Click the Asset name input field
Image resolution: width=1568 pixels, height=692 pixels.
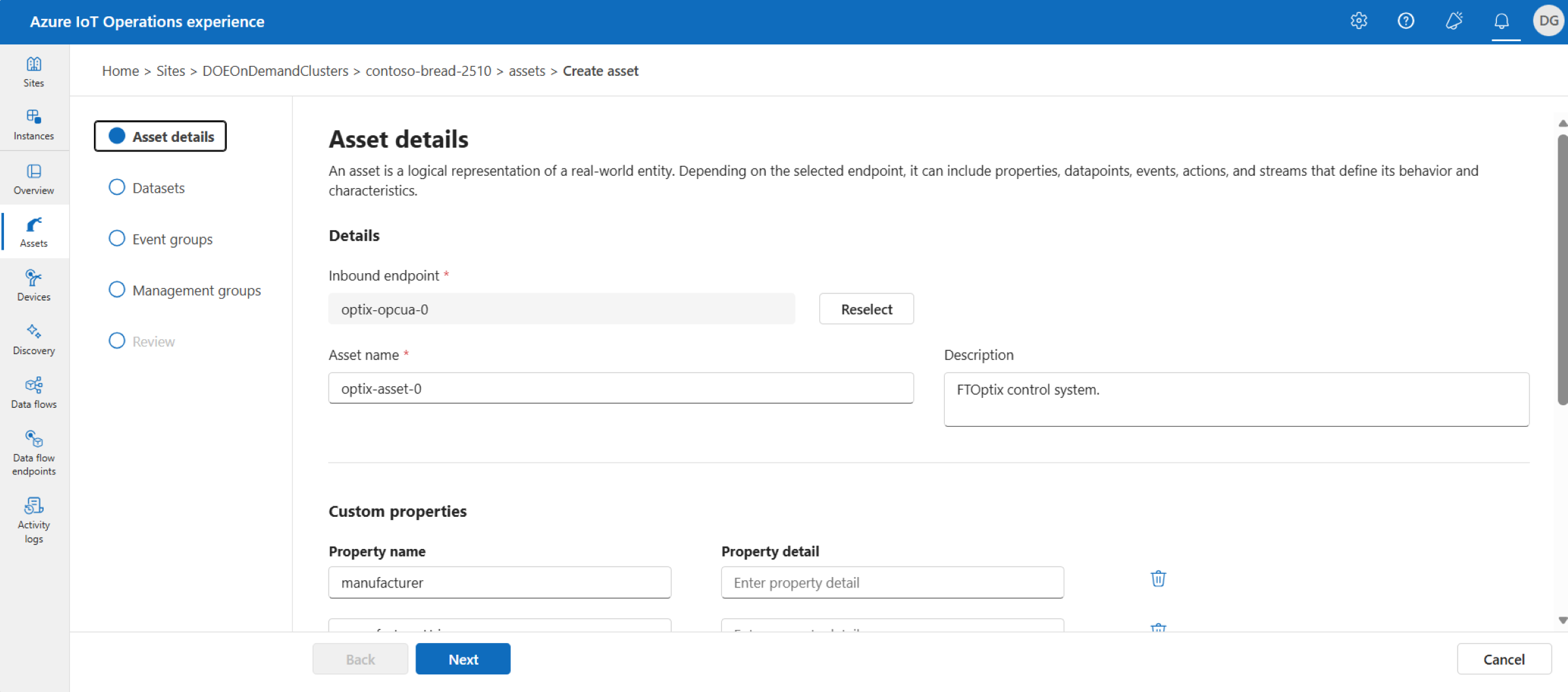621,389
